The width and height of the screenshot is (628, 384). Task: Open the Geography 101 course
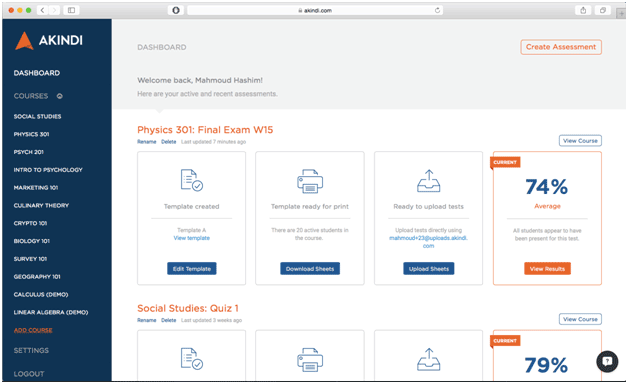(x=37, y=277)
